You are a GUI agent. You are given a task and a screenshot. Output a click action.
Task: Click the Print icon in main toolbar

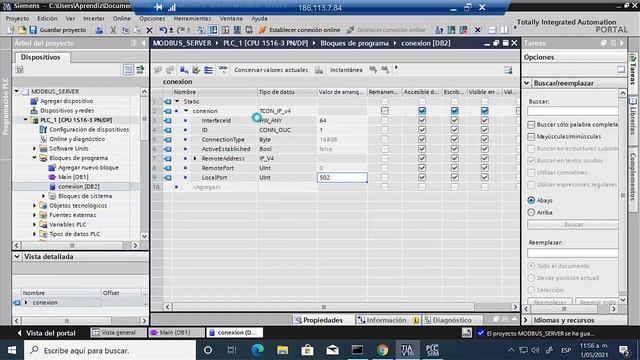tap(99, 30)
